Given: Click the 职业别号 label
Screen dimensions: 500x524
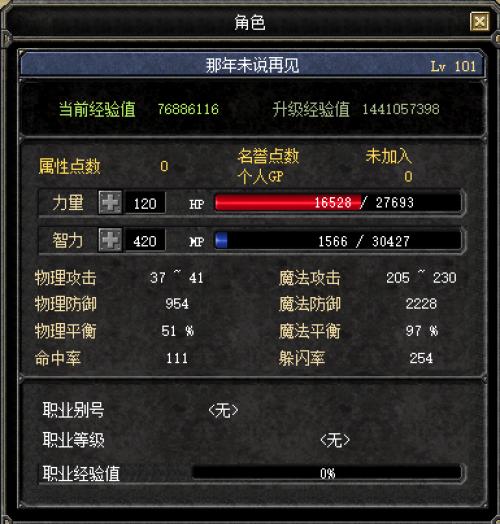Looking at the screenshot, I should point(73,410).
